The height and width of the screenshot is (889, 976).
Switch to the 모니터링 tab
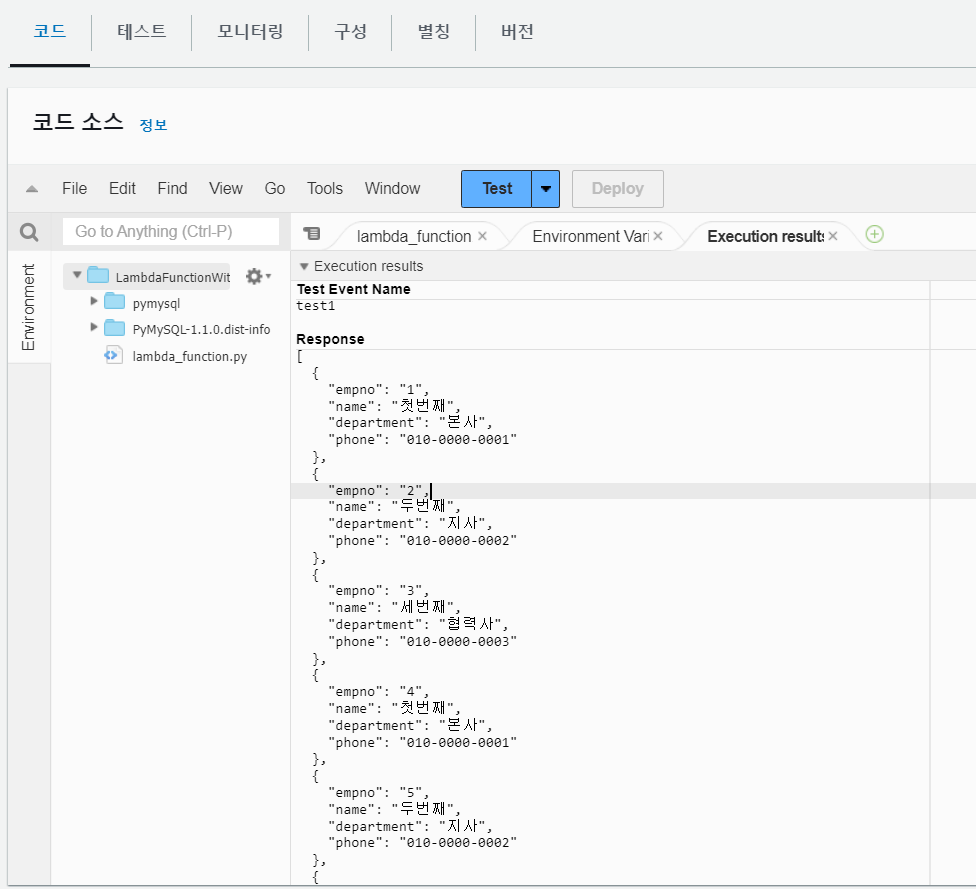coord(250,31)
